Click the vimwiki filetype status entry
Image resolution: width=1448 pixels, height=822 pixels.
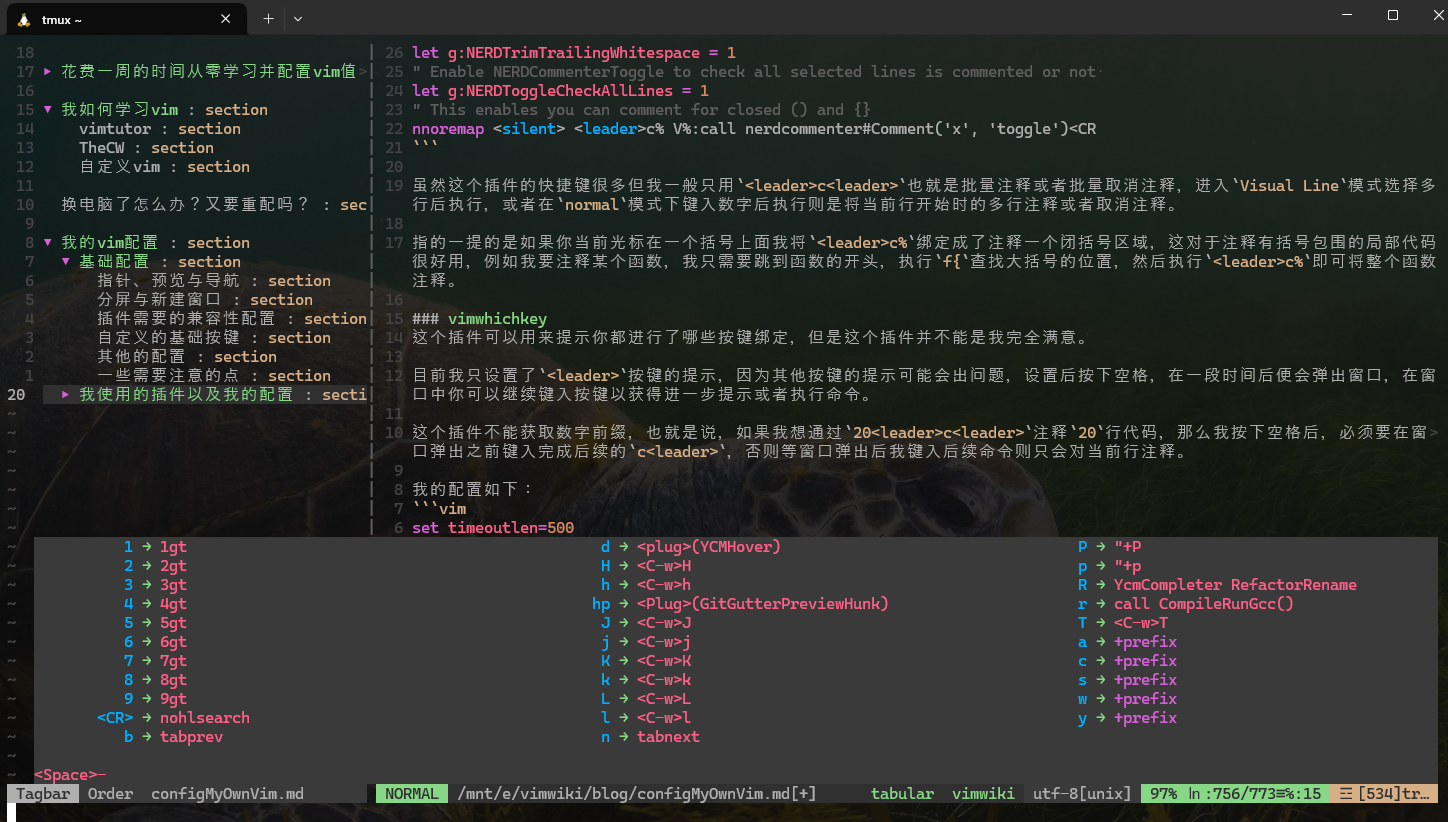tap(983, 794)
